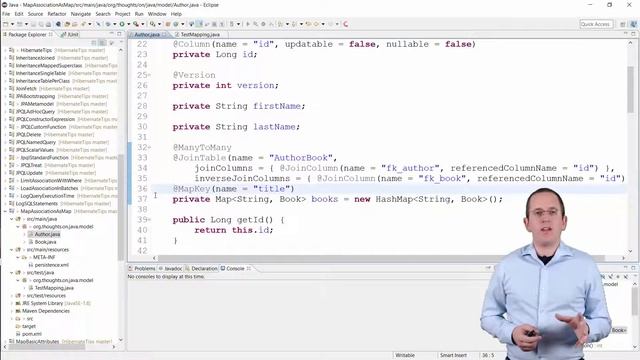The image size is (640, 360).
Task: Open the New dropdown arrow in toolbar
Action: pos(12,24)
